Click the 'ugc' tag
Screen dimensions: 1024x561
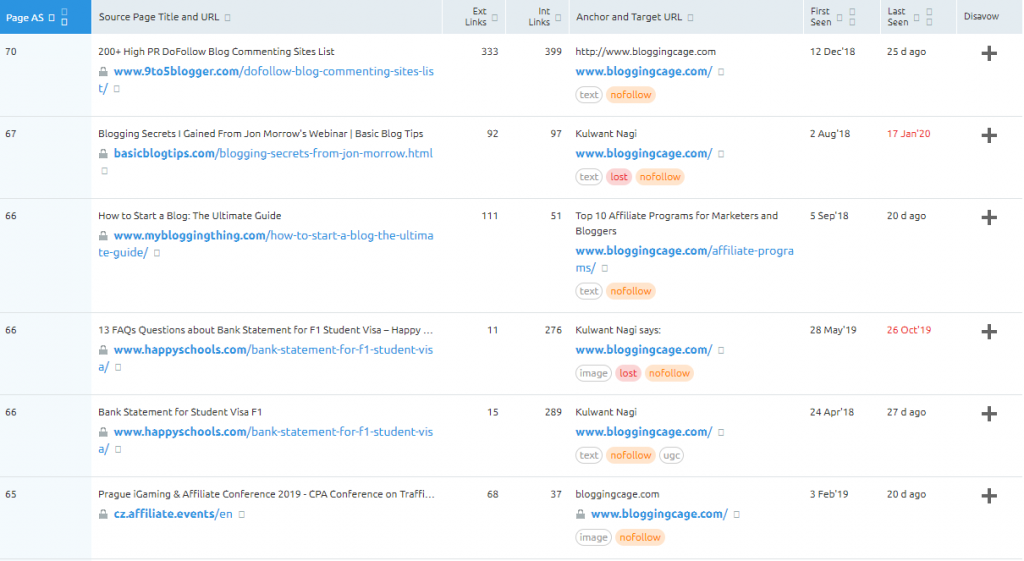(671, 456)
